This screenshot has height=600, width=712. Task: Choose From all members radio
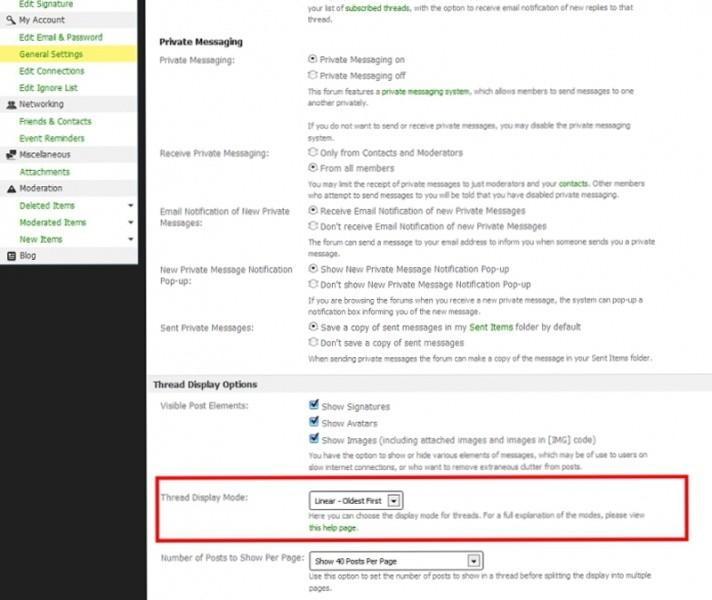(x=312, y=168)
